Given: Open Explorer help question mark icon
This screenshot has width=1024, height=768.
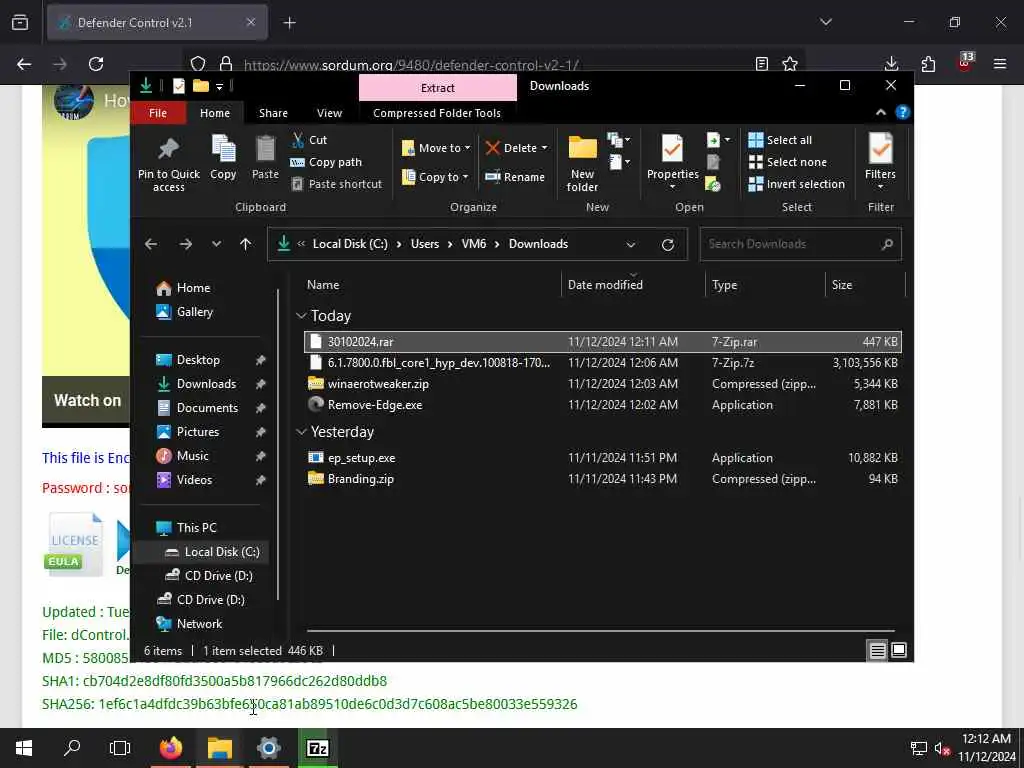Looking at the screenshot, I should [903, 112].
